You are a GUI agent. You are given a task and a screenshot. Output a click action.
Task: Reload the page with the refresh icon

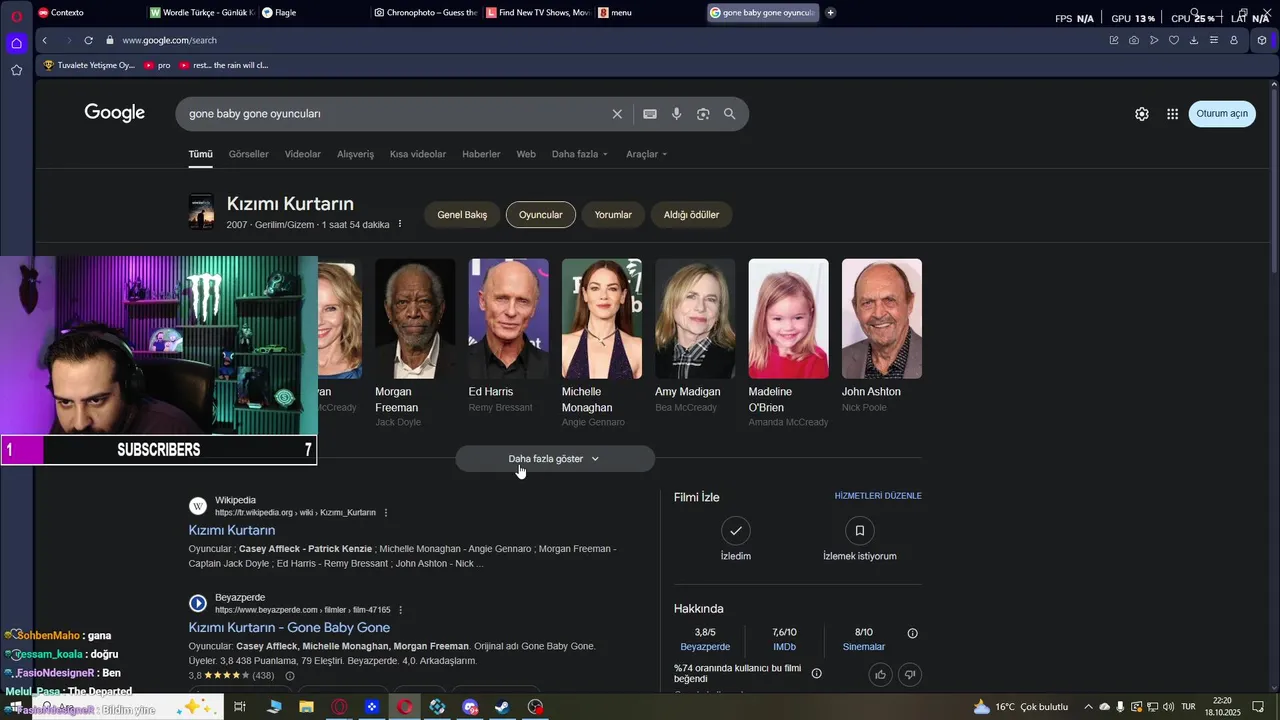coord(88,40)
